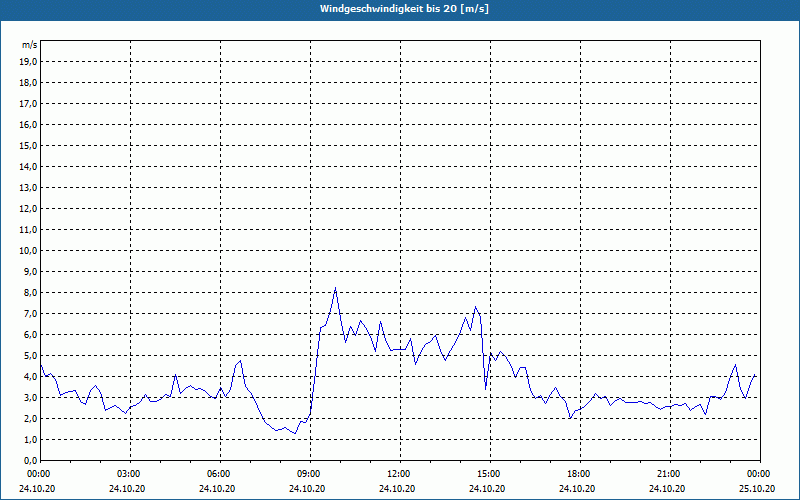Pick the "11,0" y-axis value
Viewport: 800px width, 500px height.
tap(28, 230)
